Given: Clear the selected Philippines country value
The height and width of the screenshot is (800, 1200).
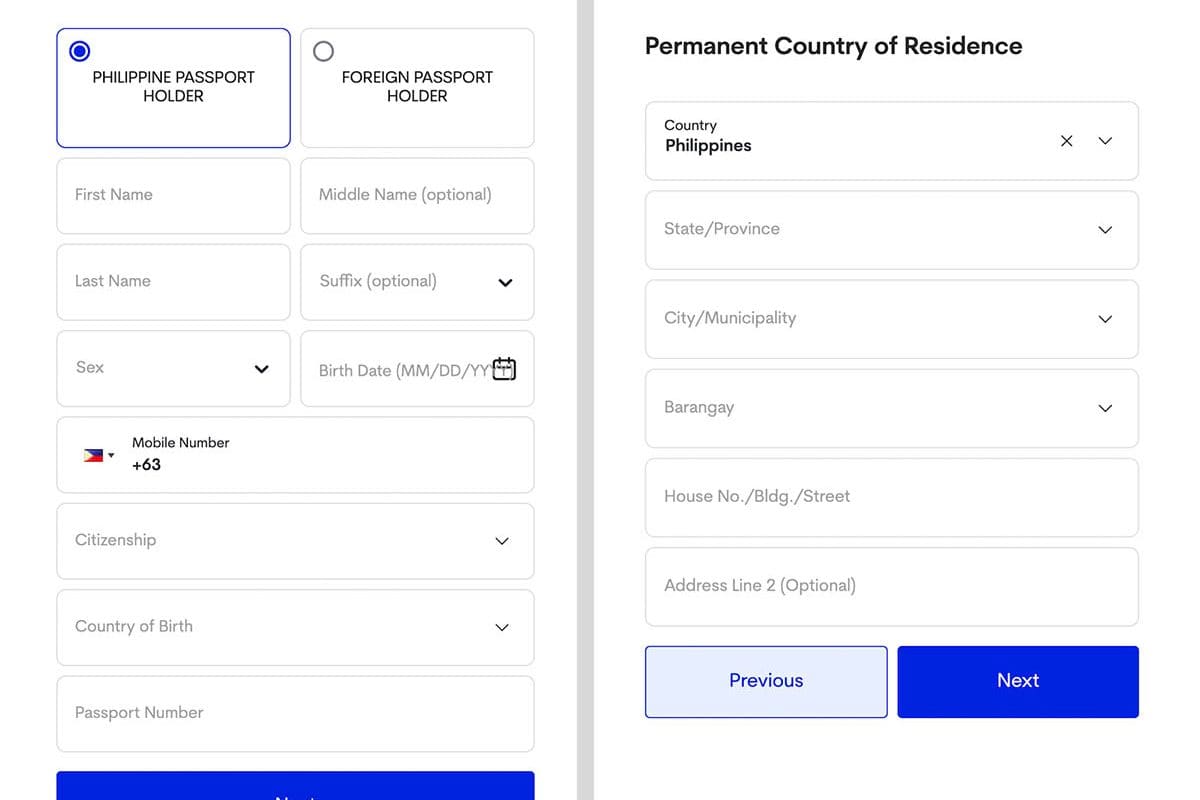Looking at the screenshot, I should [1066, 141].
